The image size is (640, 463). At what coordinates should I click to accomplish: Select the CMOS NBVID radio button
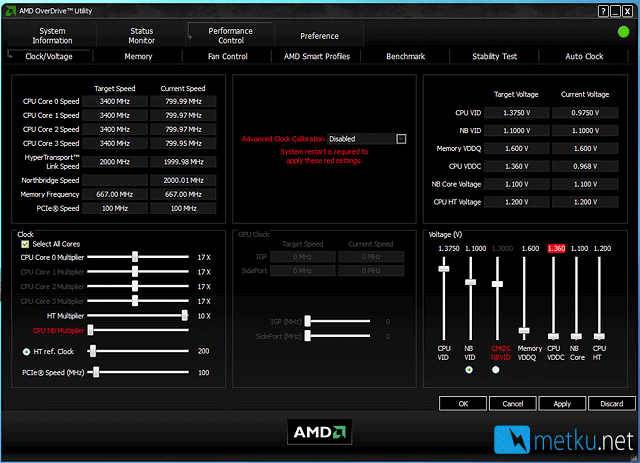(x=496, y=370)
